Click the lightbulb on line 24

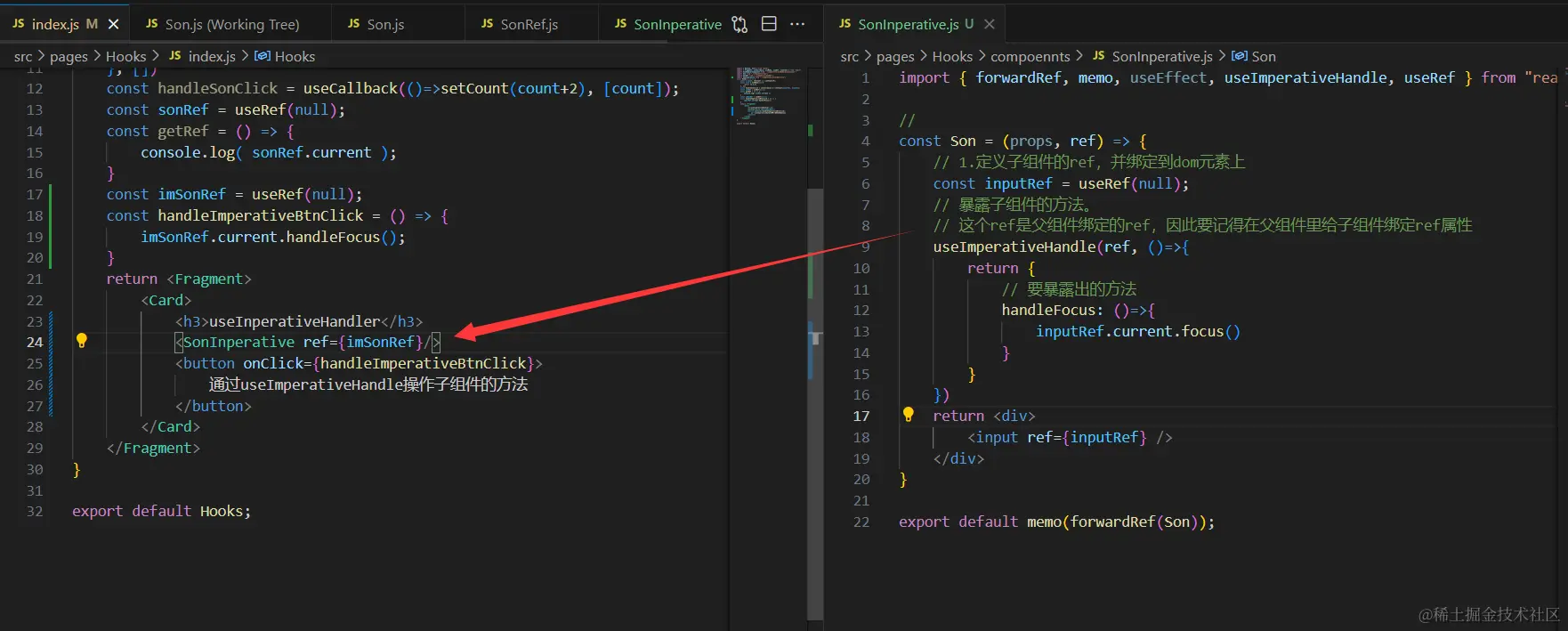(82, 341)
